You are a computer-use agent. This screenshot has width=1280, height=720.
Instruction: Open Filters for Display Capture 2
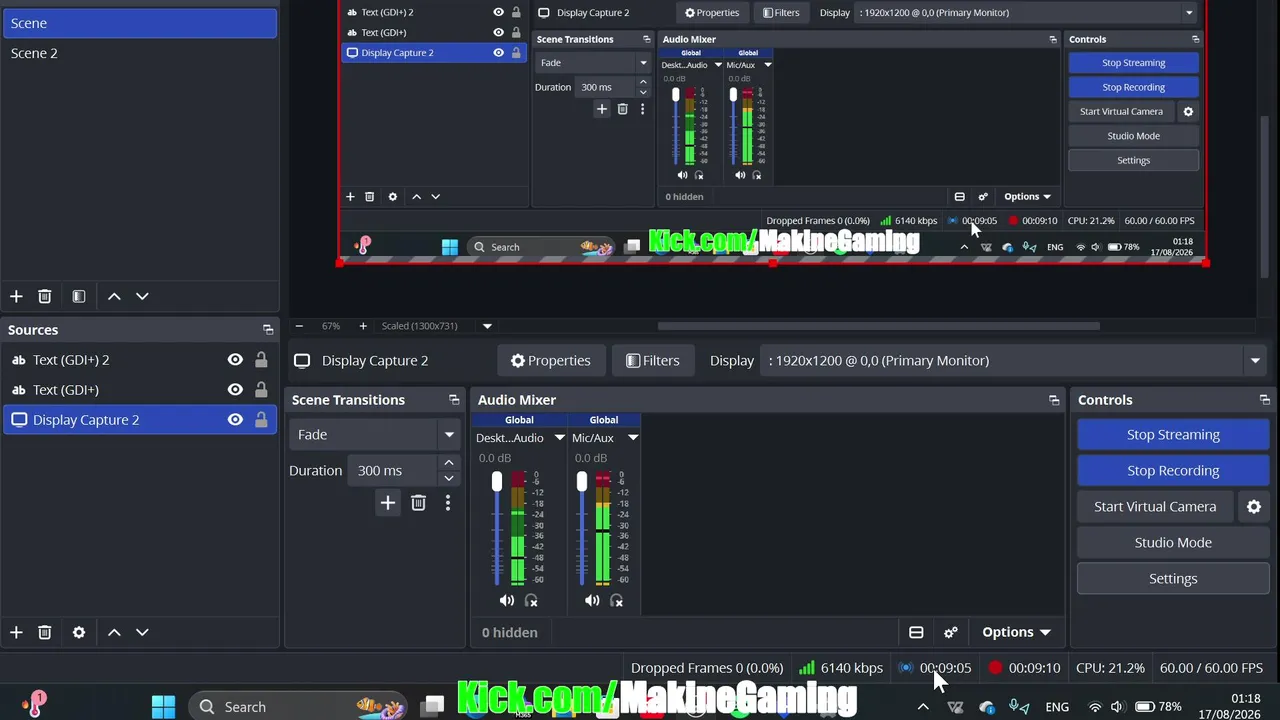(x=653, y=361)
